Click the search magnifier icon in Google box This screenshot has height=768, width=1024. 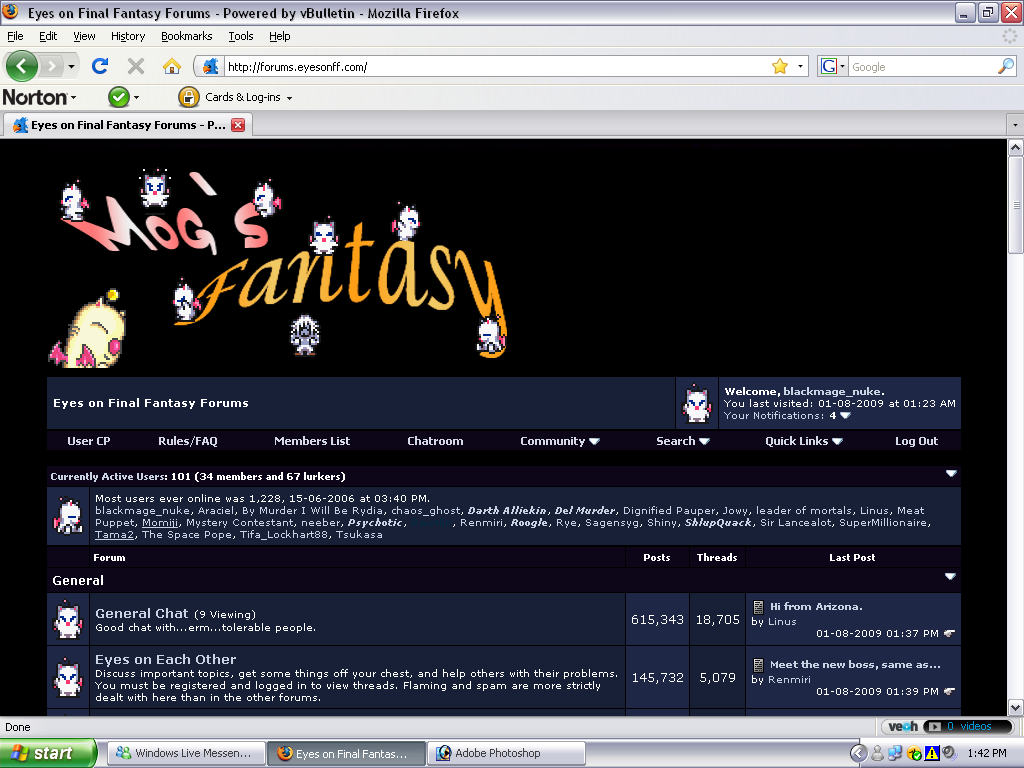(x=1006, y=66)
